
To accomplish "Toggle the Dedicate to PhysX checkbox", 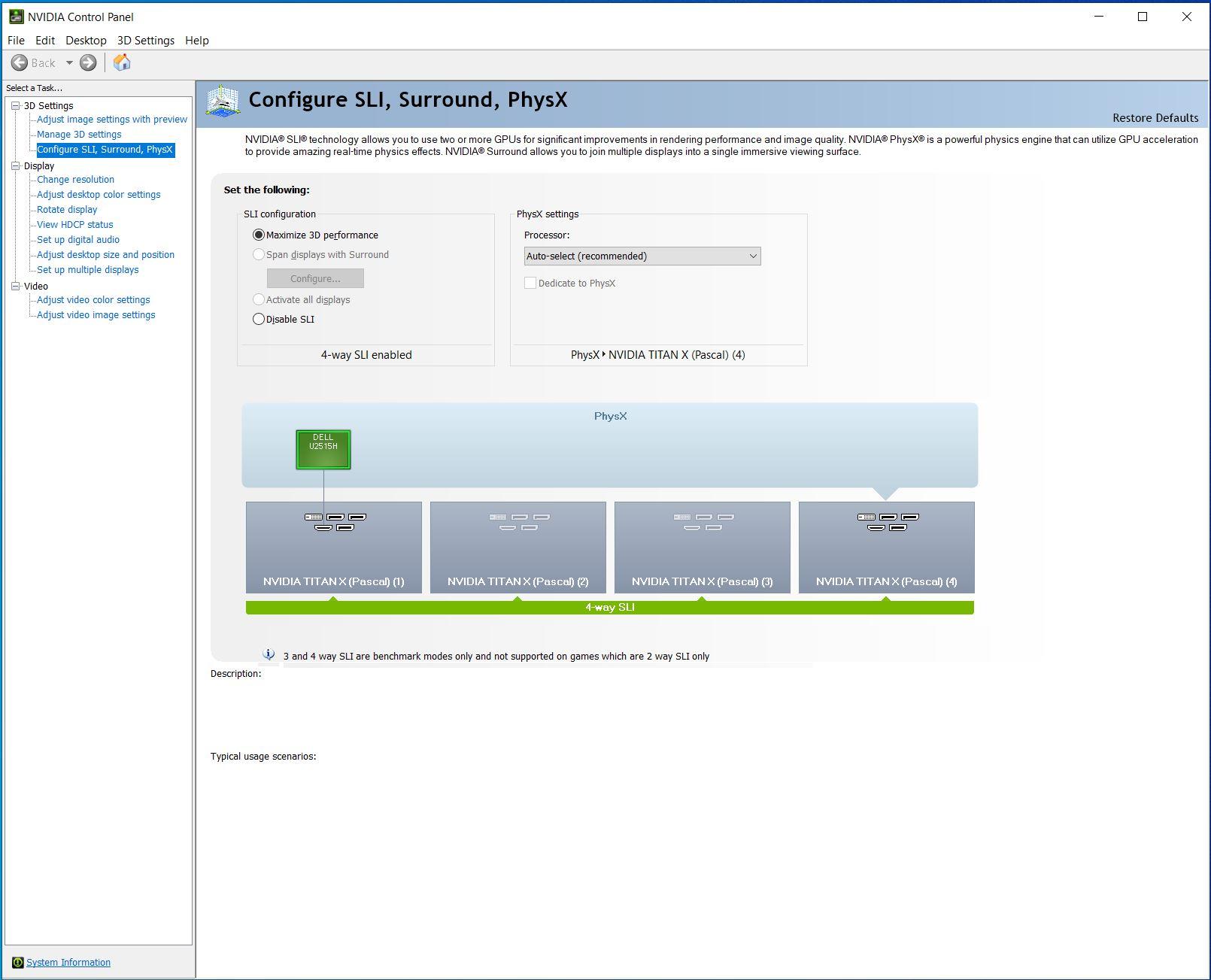I will click(530, 283).
